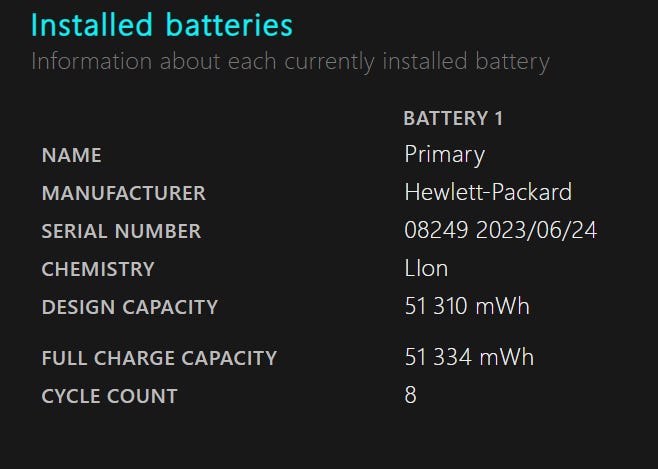Click the Installed batteries heading
658x469 pixels.
[x=162, y=25]
